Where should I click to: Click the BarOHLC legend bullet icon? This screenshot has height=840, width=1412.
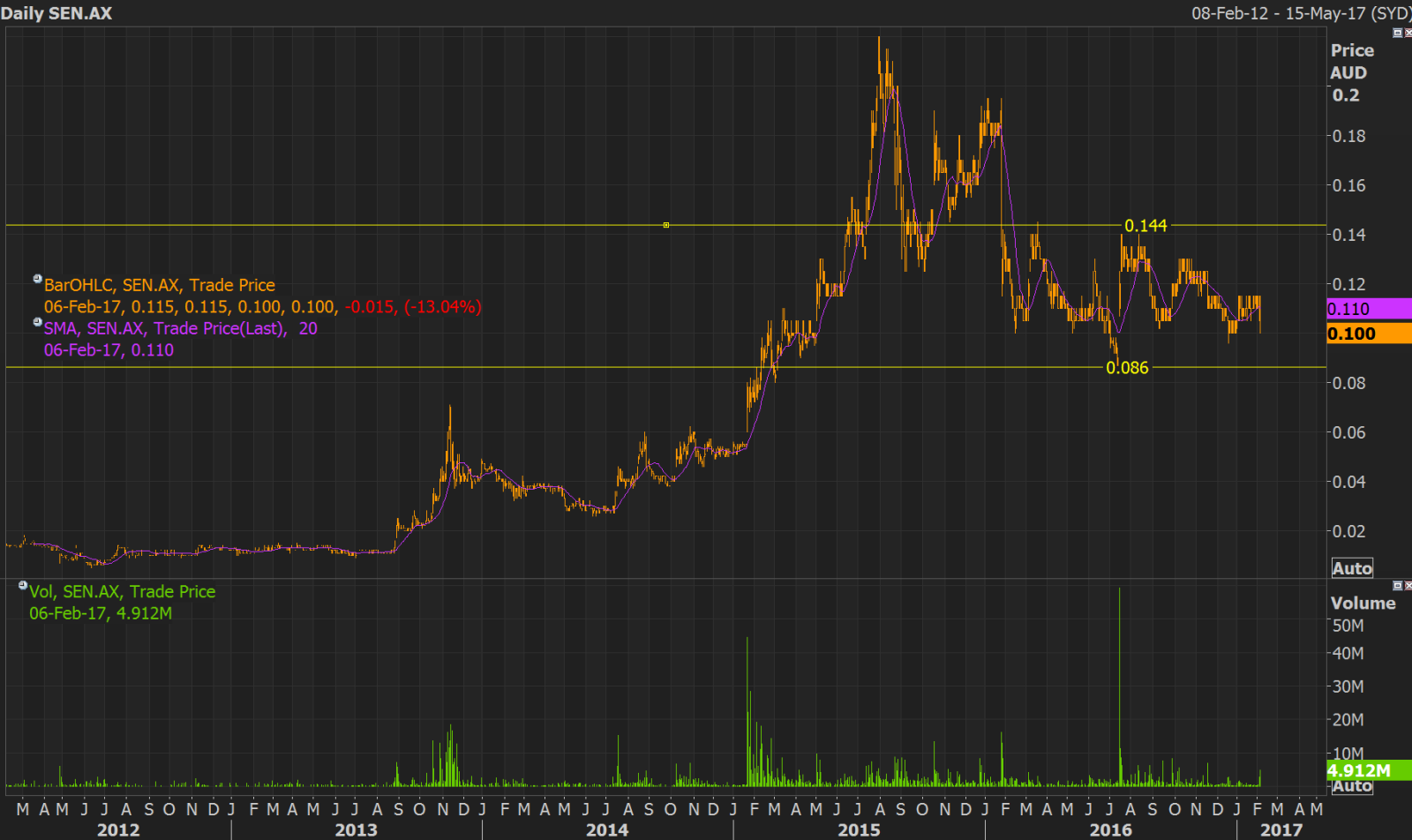(37, 279)
